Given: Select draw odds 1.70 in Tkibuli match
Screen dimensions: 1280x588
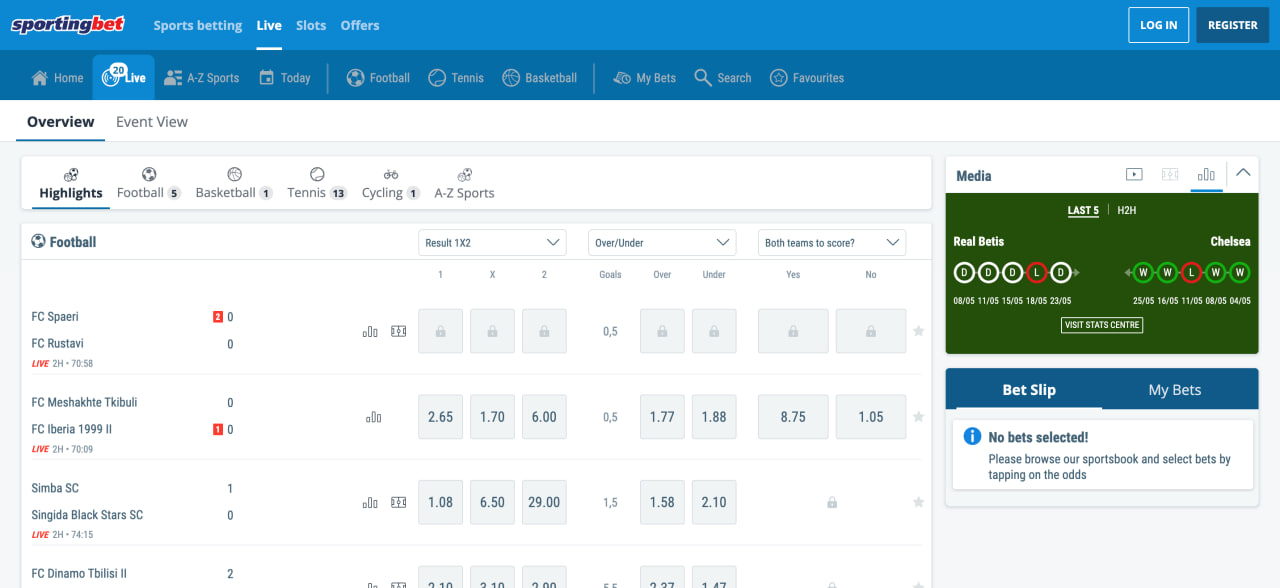Looking at the screenshot, I should 492,417.
